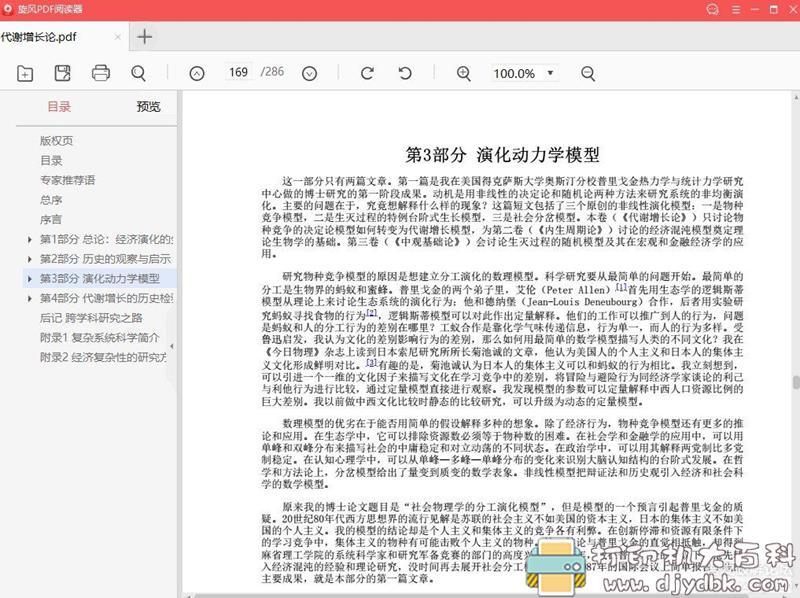The image size is (800, 598).
Task: Select 第3部分 演化动力学模型 entry
Action: (100, 279)
